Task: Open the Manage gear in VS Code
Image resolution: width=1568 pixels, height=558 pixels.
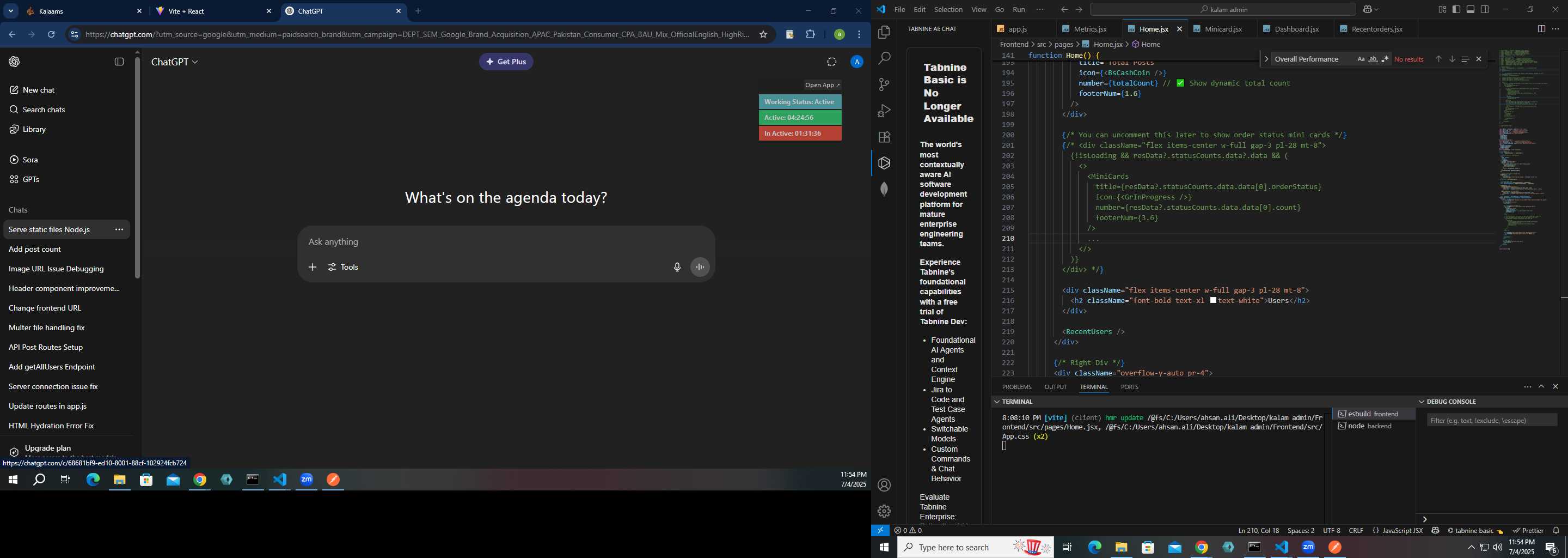Action: pyautogui.click(x=884, y=511)
